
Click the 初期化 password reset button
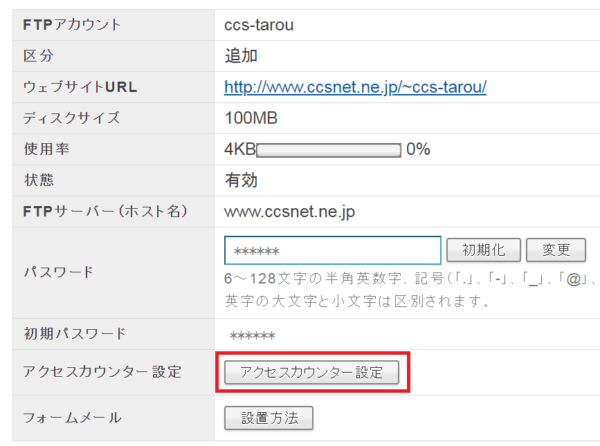483,250
